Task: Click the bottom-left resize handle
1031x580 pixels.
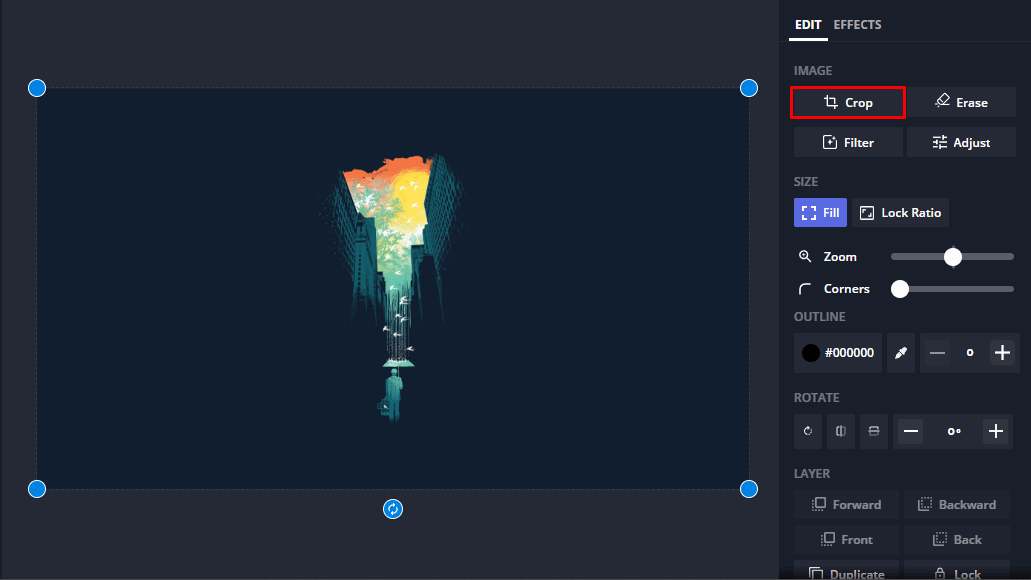Action: point(37,489)
